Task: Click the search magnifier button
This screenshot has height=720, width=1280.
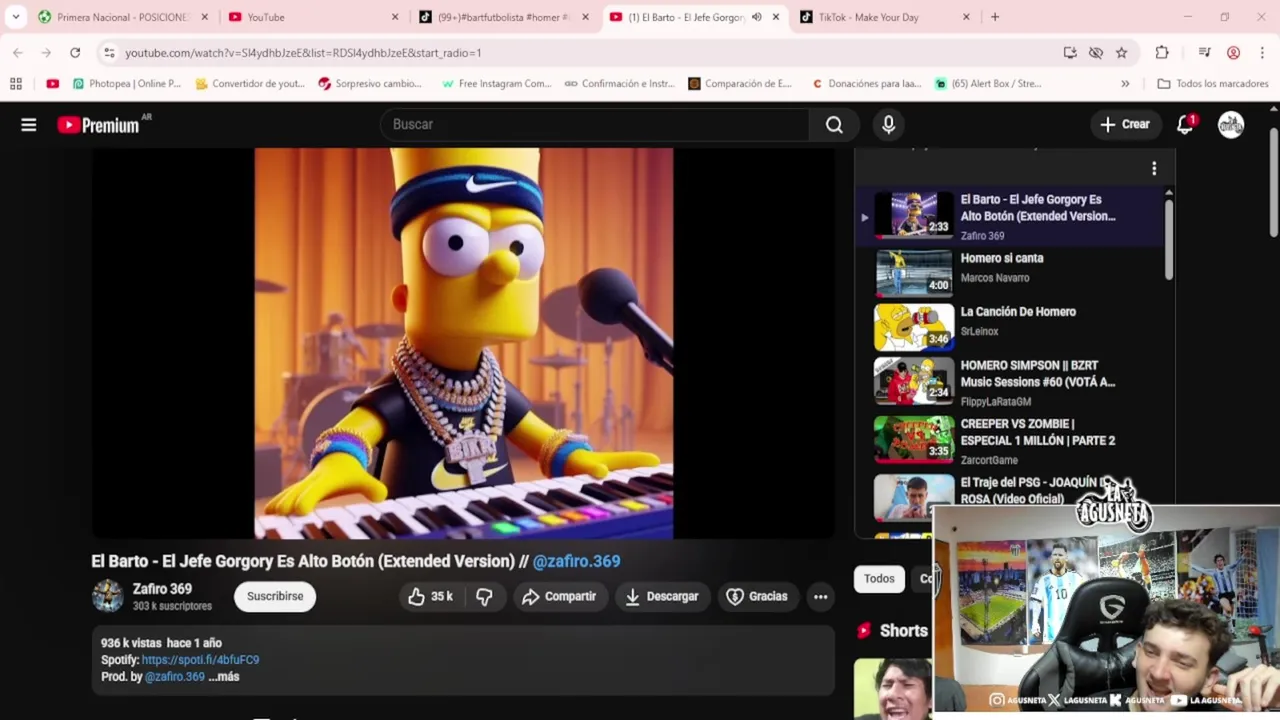Action: click(x=834, y=124)
